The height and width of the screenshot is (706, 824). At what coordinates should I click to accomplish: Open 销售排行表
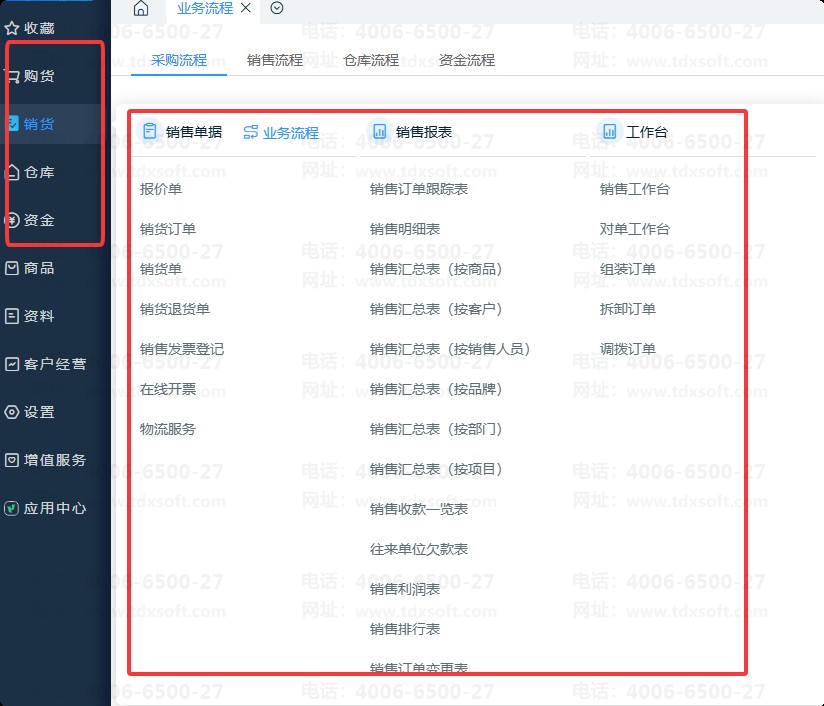(x=405, y=629)
